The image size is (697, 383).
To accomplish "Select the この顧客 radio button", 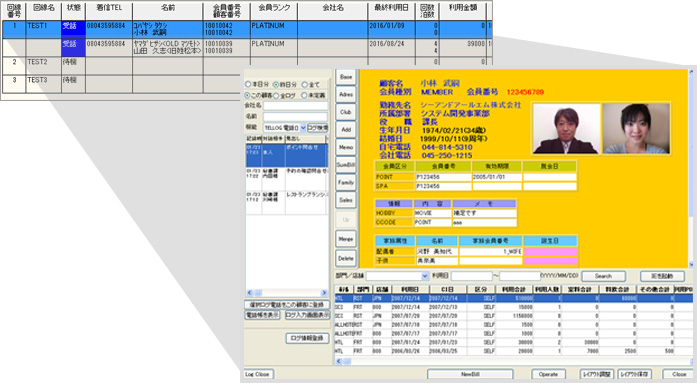I will [248, 95].
